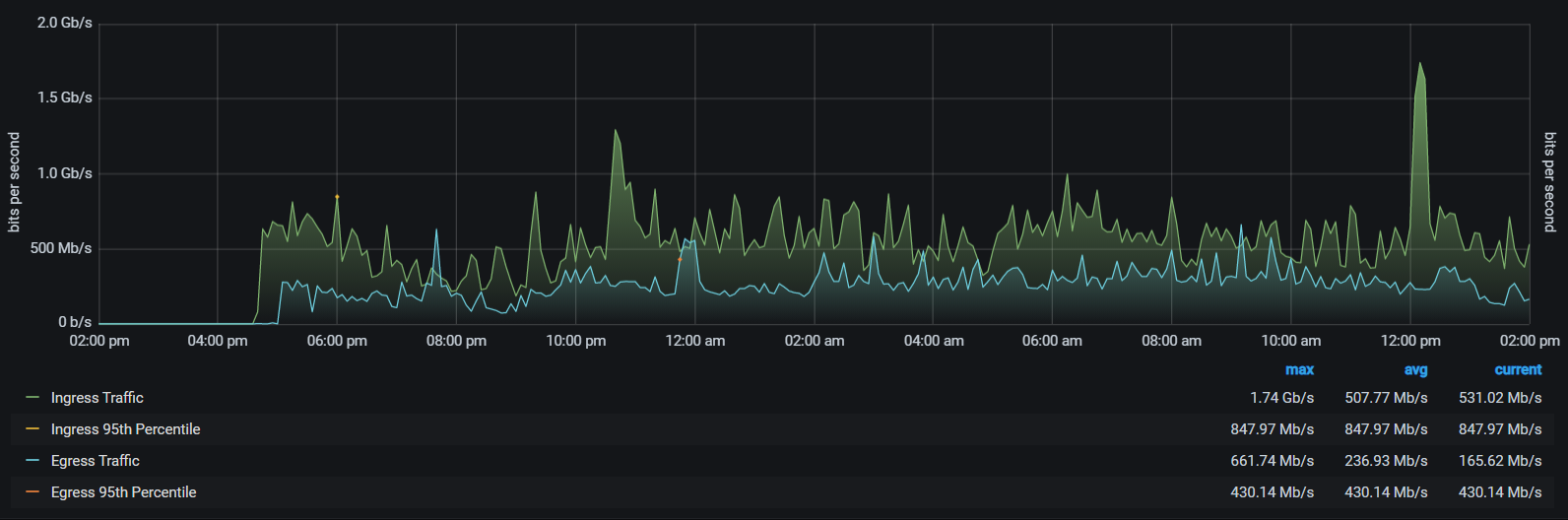
Task: Click the left 'bits per second' axis title
Action: click(x=14, y=182)
